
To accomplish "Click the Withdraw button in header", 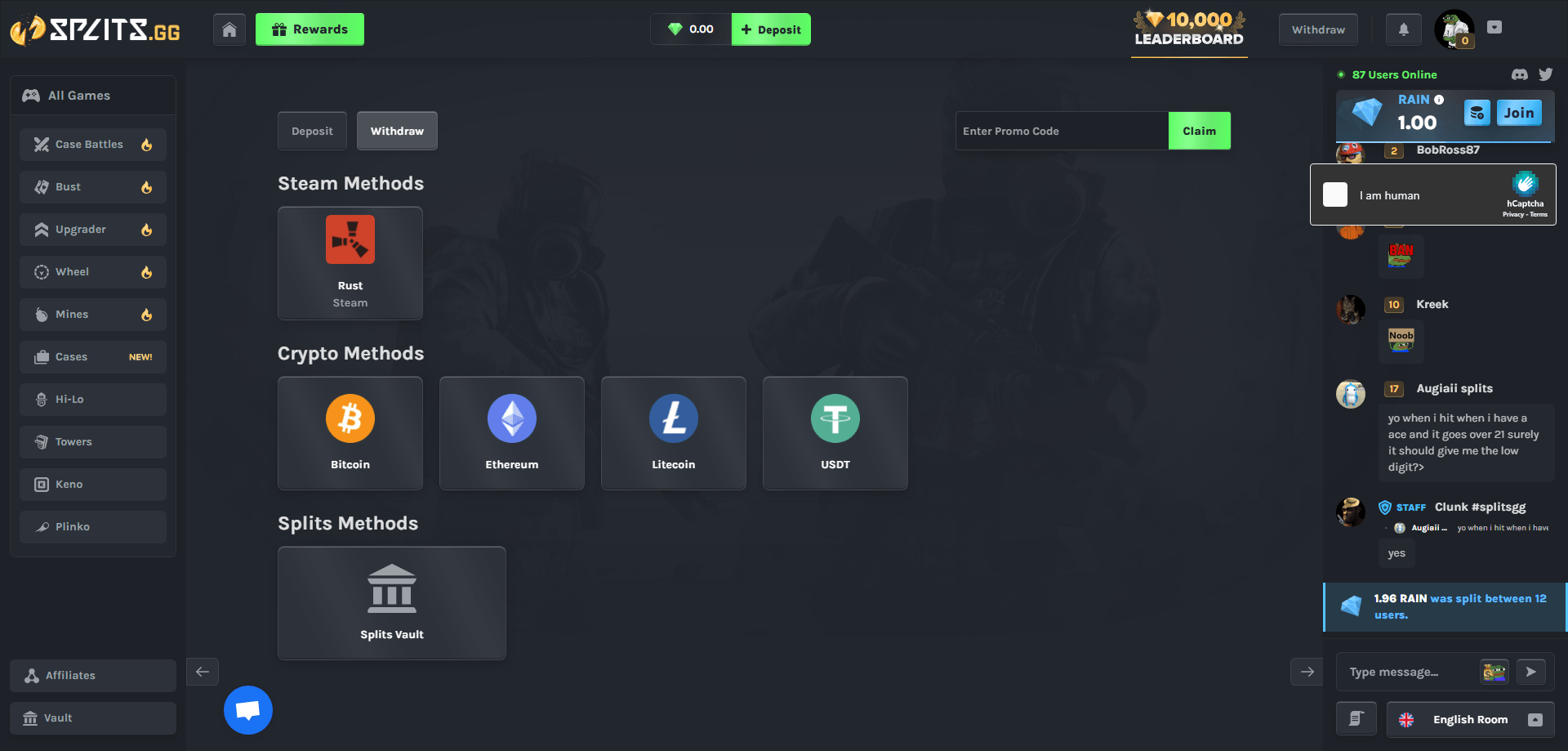I will coord(1318,29).
